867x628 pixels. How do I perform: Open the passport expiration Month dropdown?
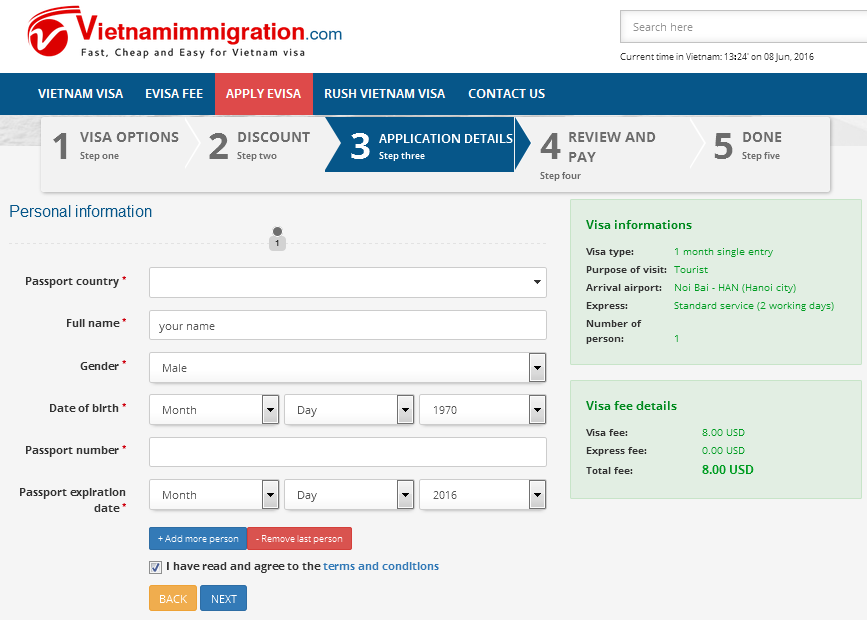coord(214,495)
